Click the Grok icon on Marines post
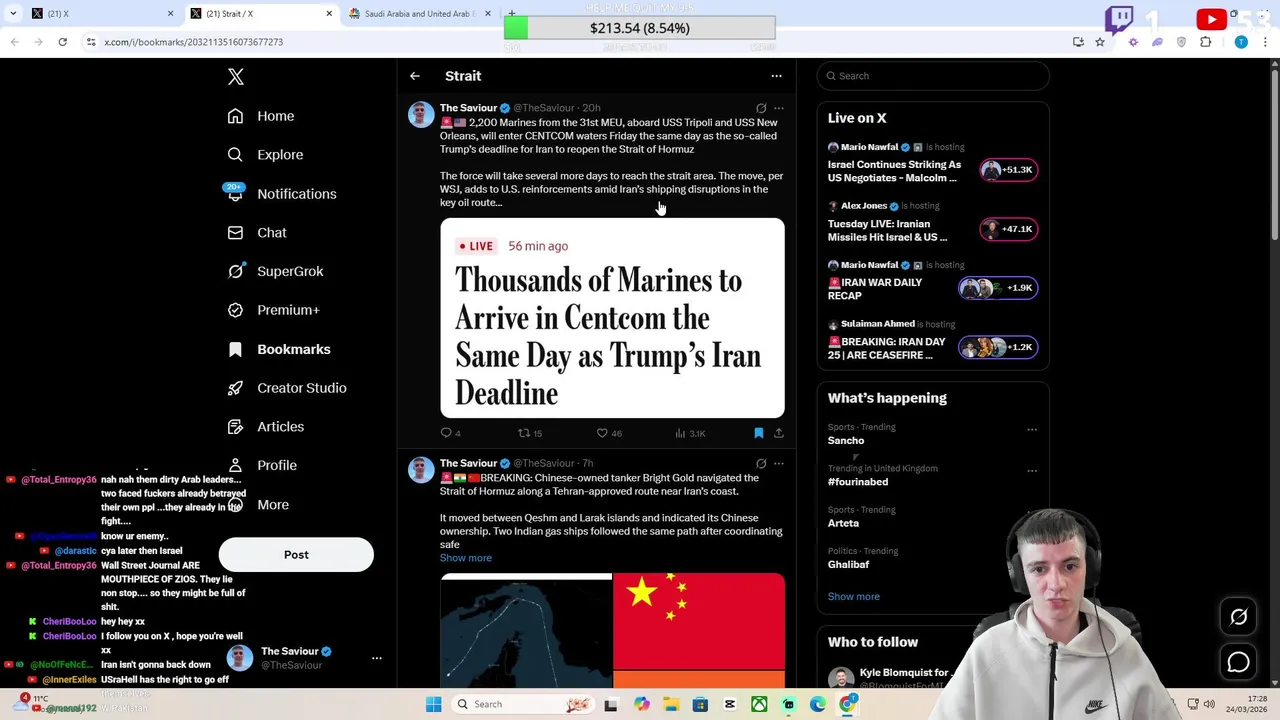The image size is (1280, 720). (761, 108)
